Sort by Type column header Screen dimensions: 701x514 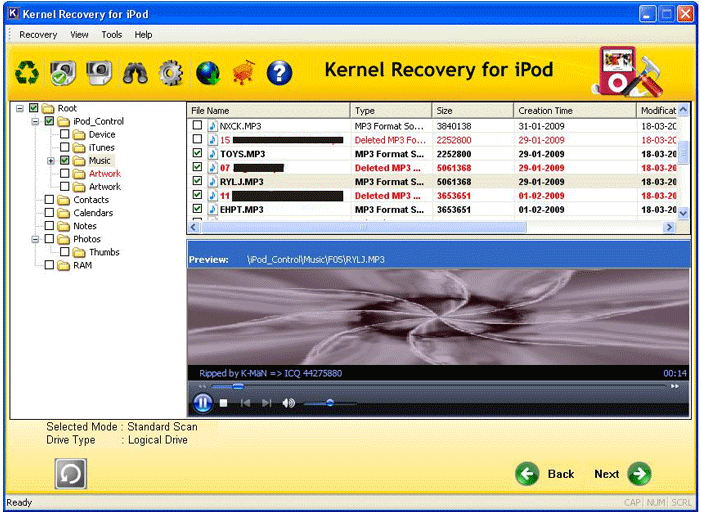[x=391, y=110]
